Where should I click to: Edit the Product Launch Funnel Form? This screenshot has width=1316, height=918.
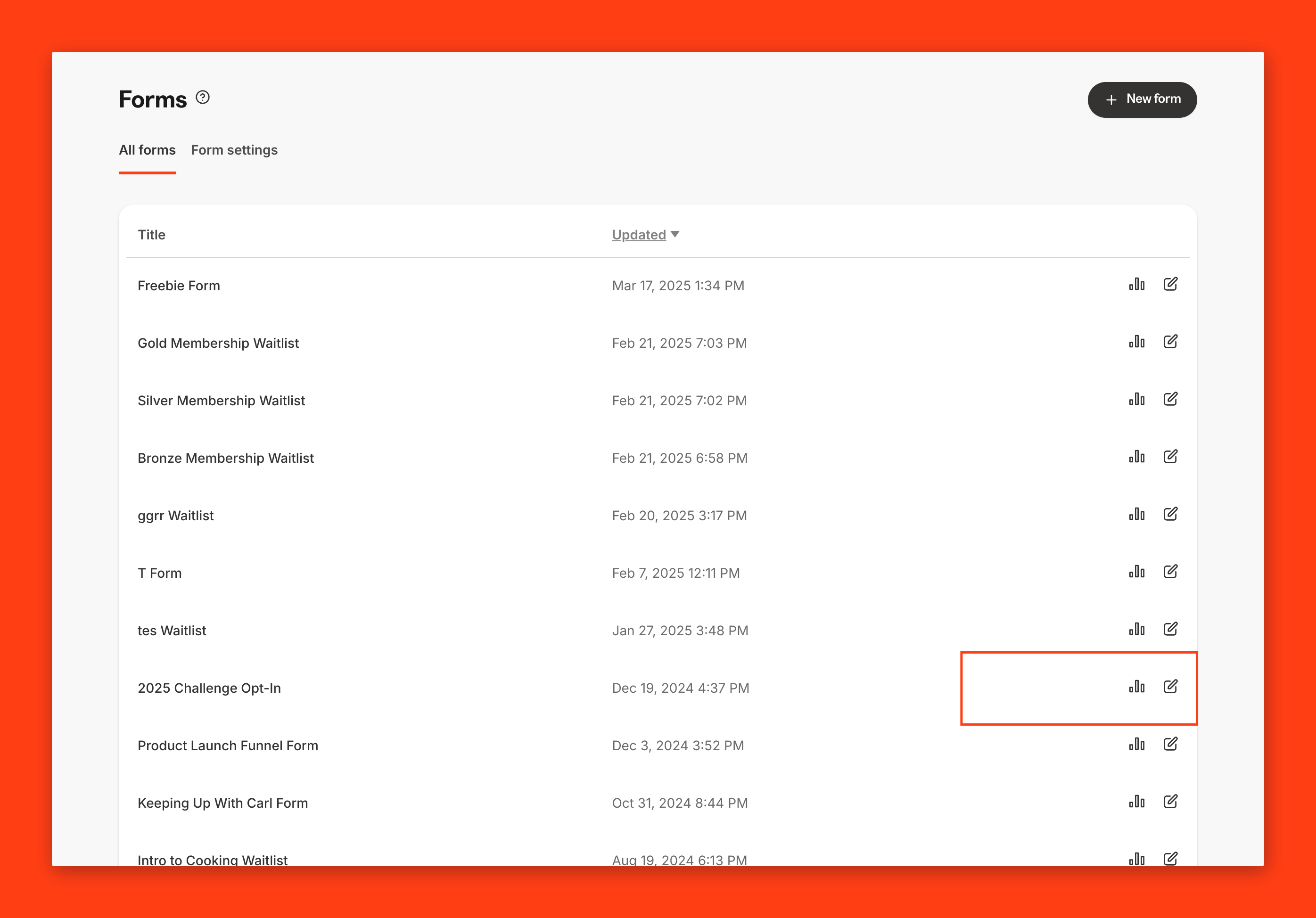click(1170, 745)
